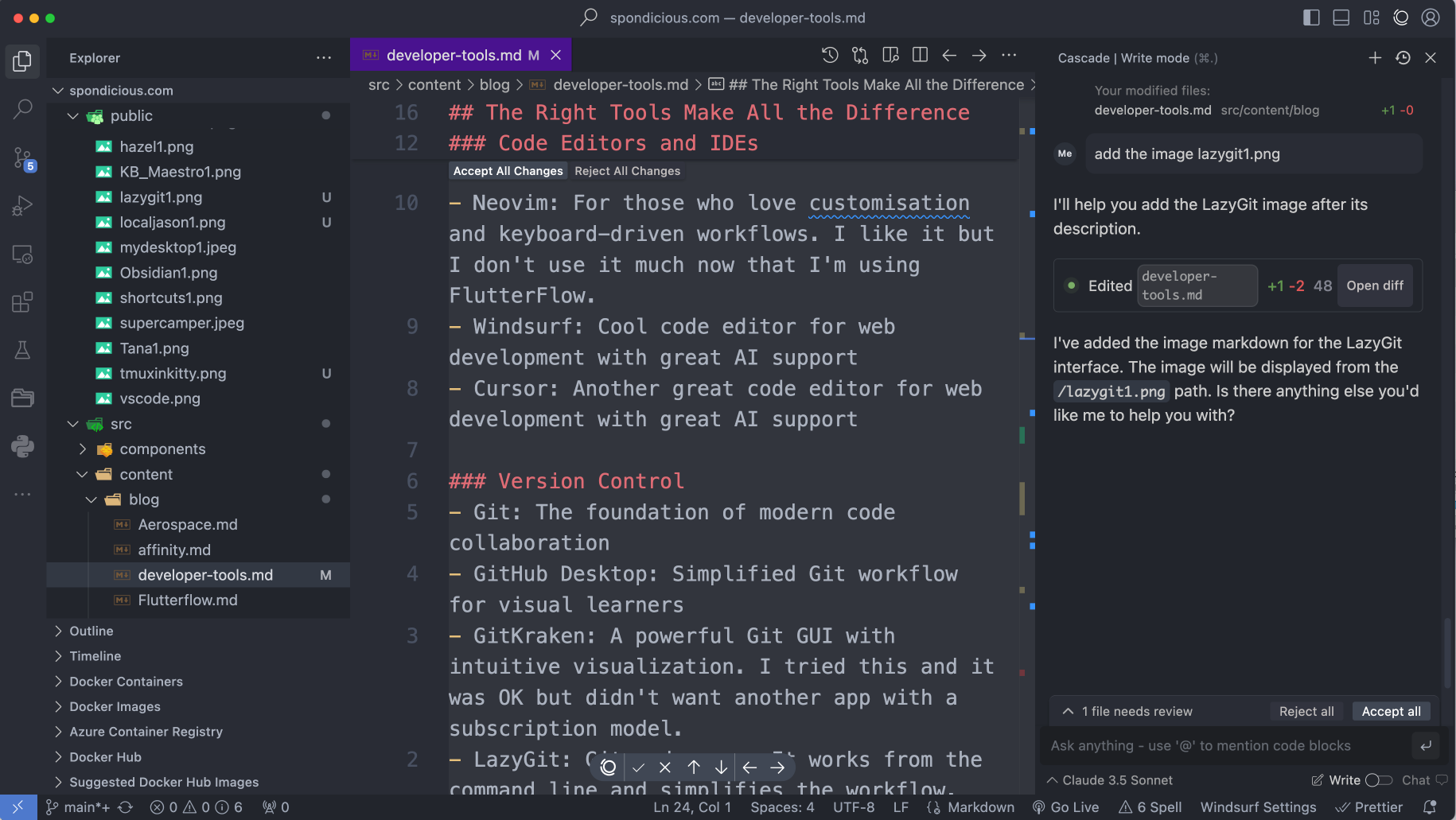Click Reject All Changes in editor
Viewport: 1456px width, 820px height.
pos(627,171)
